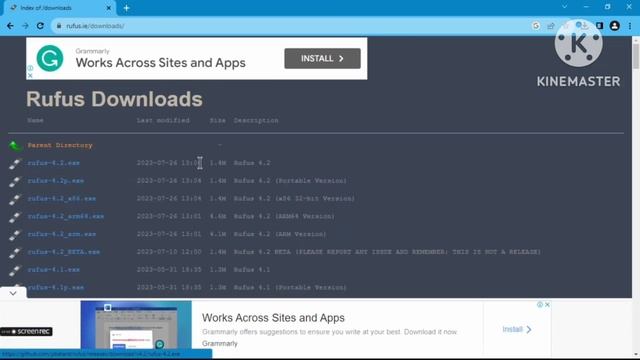Sort listing by Size column
The width and height of the screenshot is (640, 360).
[x=218, y=120]
